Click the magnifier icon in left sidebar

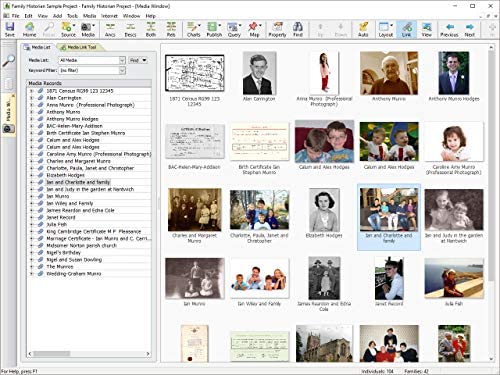click(9, 61)
